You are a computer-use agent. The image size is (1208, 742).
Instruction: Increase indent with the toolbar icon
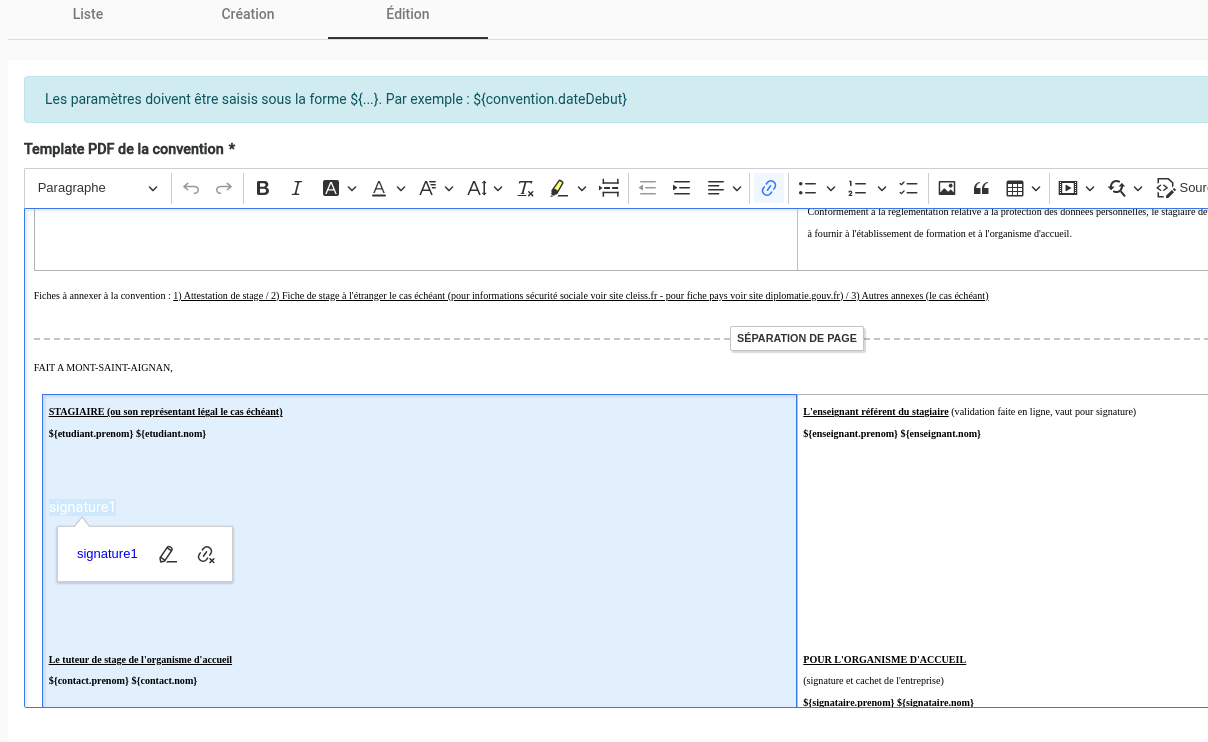point(681,188)
